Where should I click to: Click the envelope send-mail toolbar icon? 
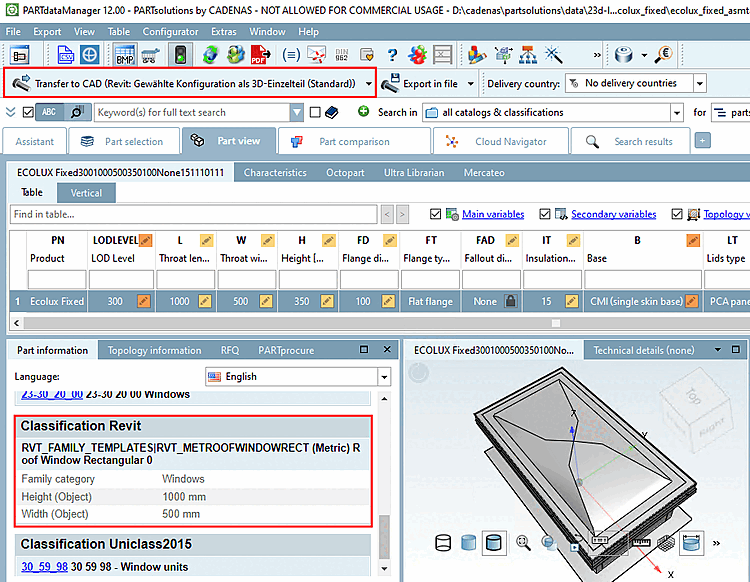(x=316, y=55)
